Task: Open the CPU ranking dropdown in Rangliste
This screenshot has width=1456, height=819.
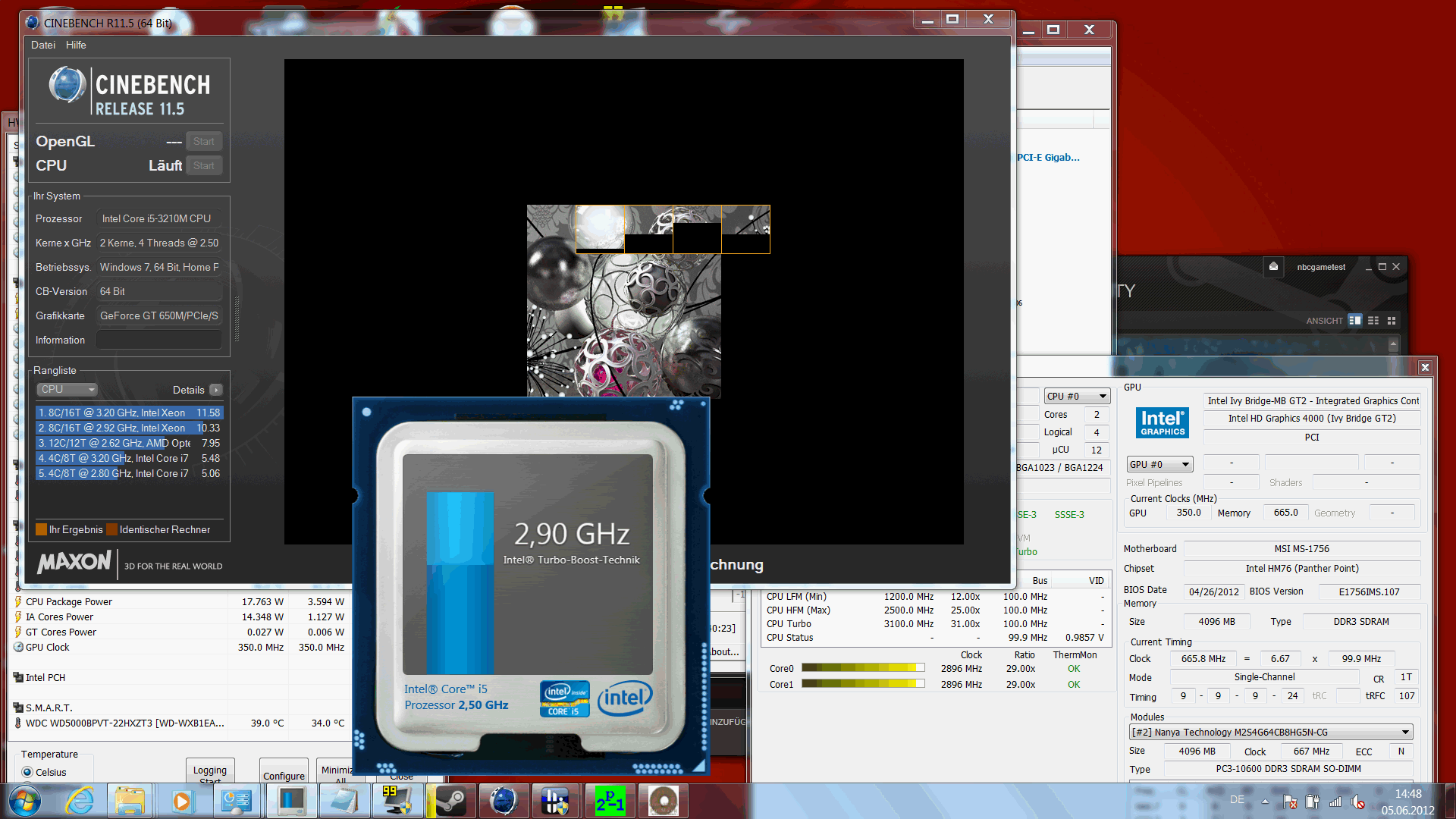Action: click(67, 389)
